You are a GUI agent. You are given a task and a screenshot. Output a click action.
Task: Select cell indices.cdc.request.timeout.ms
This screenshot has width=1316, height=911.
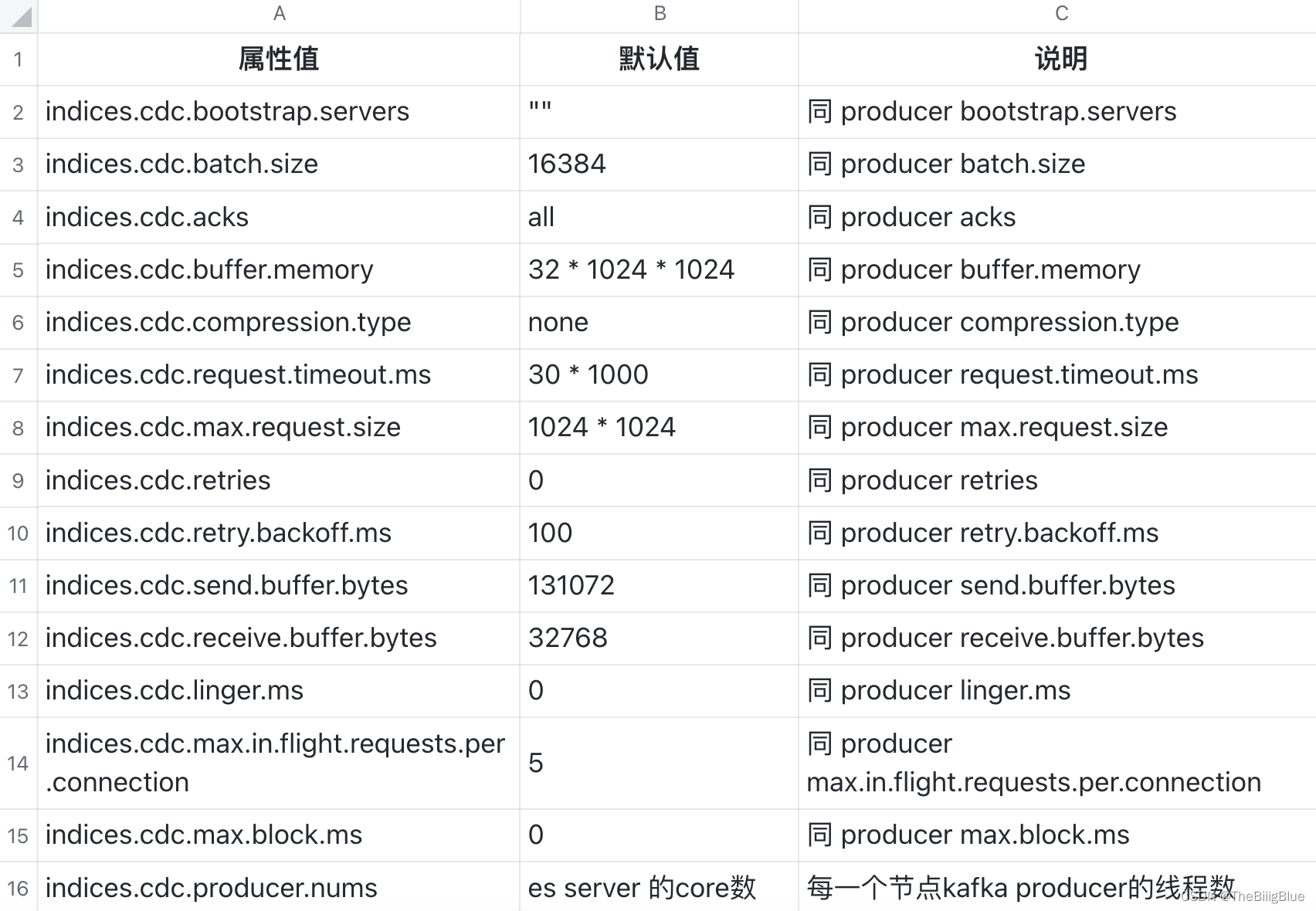click(238, 375)
